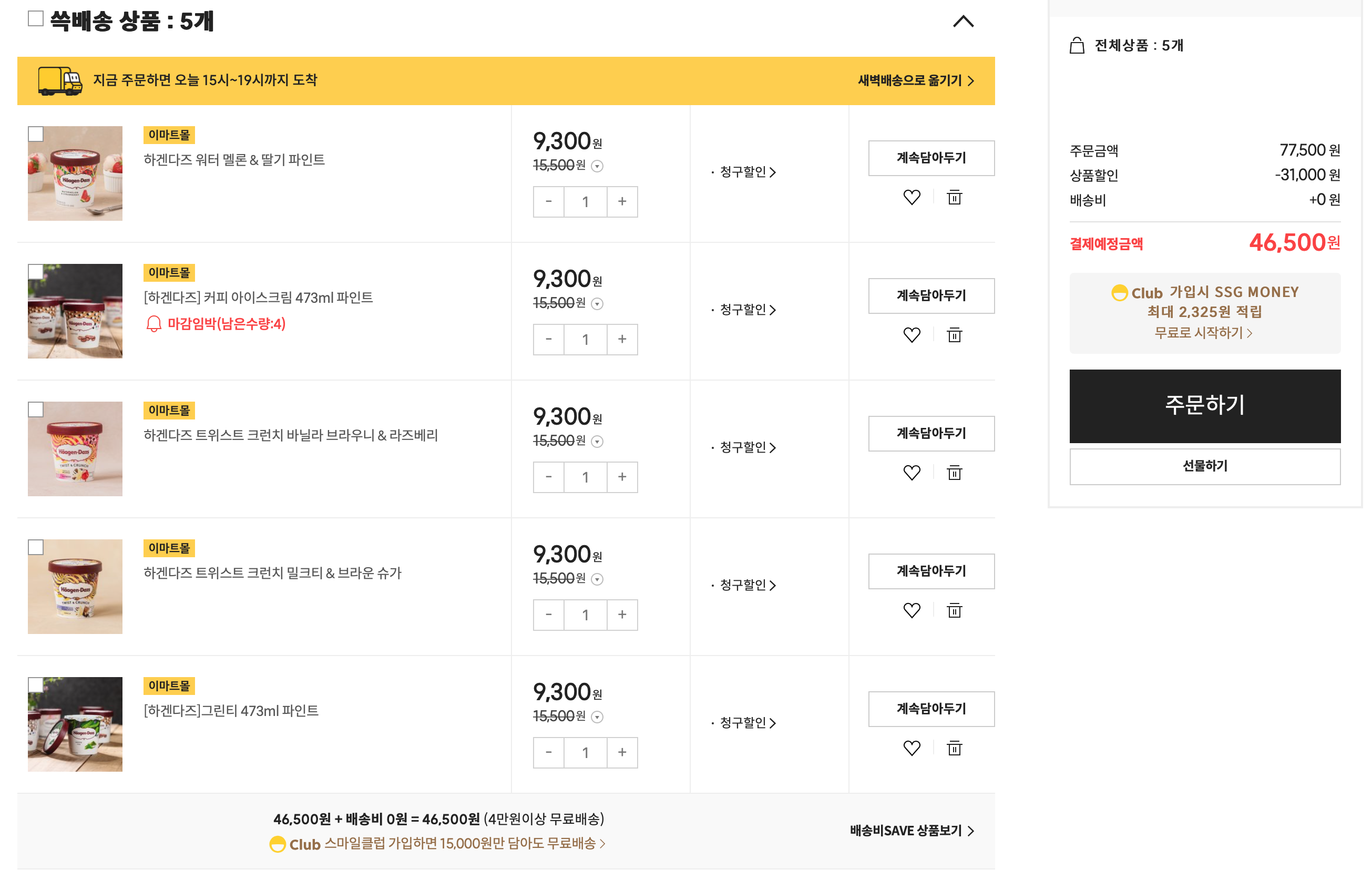Delete 커피 아이스크림 473ml item with trash icon
Screen dimensions: 1372x880
pos(954,335)
